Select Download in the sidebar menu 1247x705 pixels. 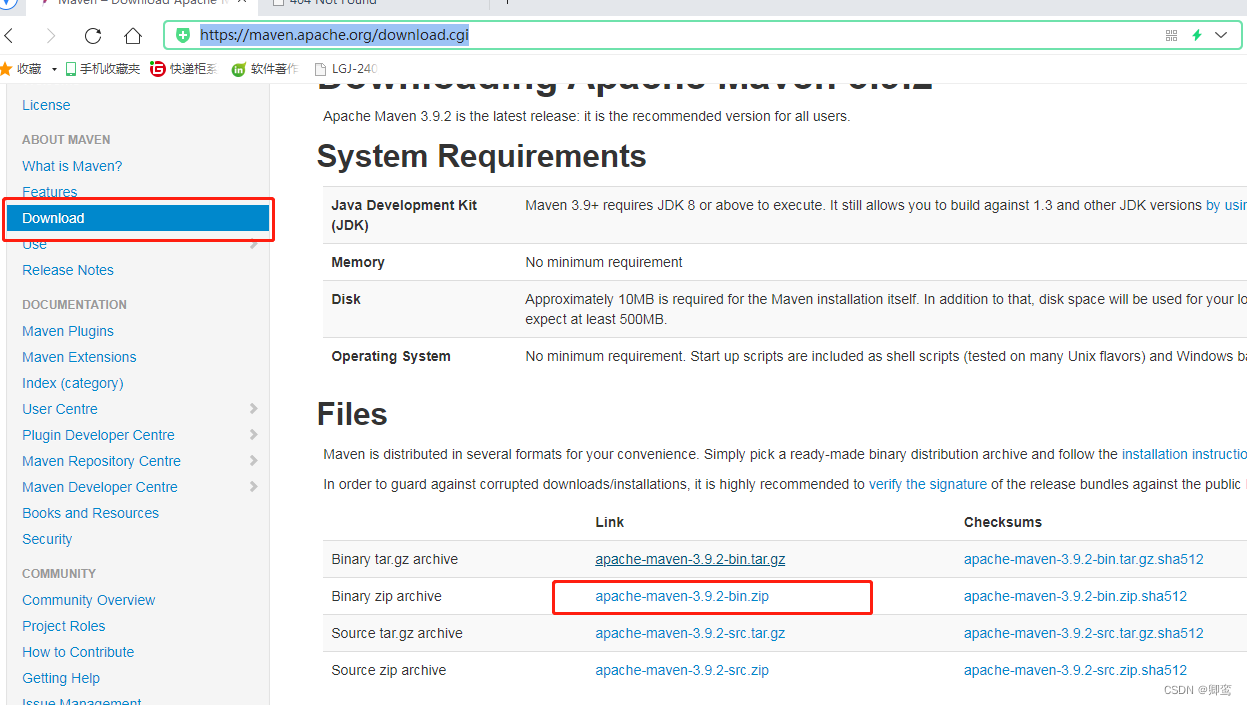(53, 217)
